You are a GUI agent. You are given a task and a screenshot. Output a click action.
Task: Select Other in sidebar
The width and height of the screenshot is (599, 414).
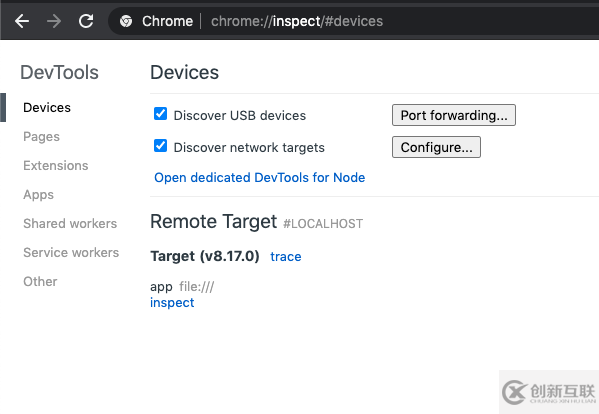40,281
